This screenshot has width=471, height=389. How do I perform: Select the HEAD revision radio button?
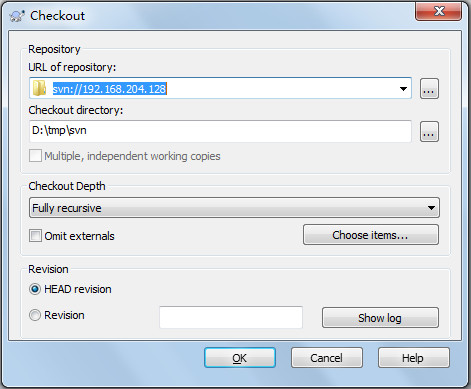(x=35, y=289)
